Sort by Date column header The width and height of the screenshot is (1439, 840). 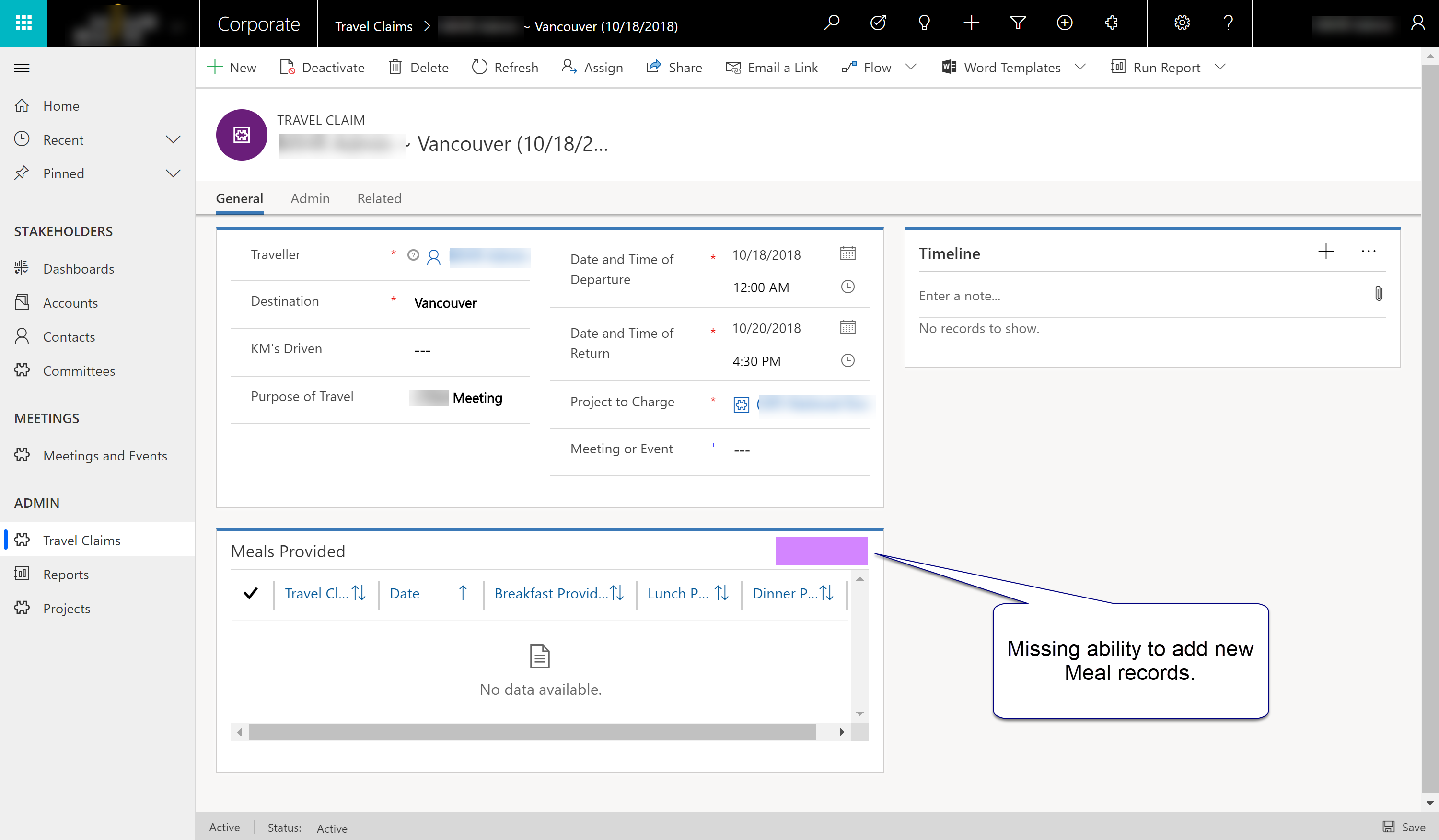coord(405,594)
